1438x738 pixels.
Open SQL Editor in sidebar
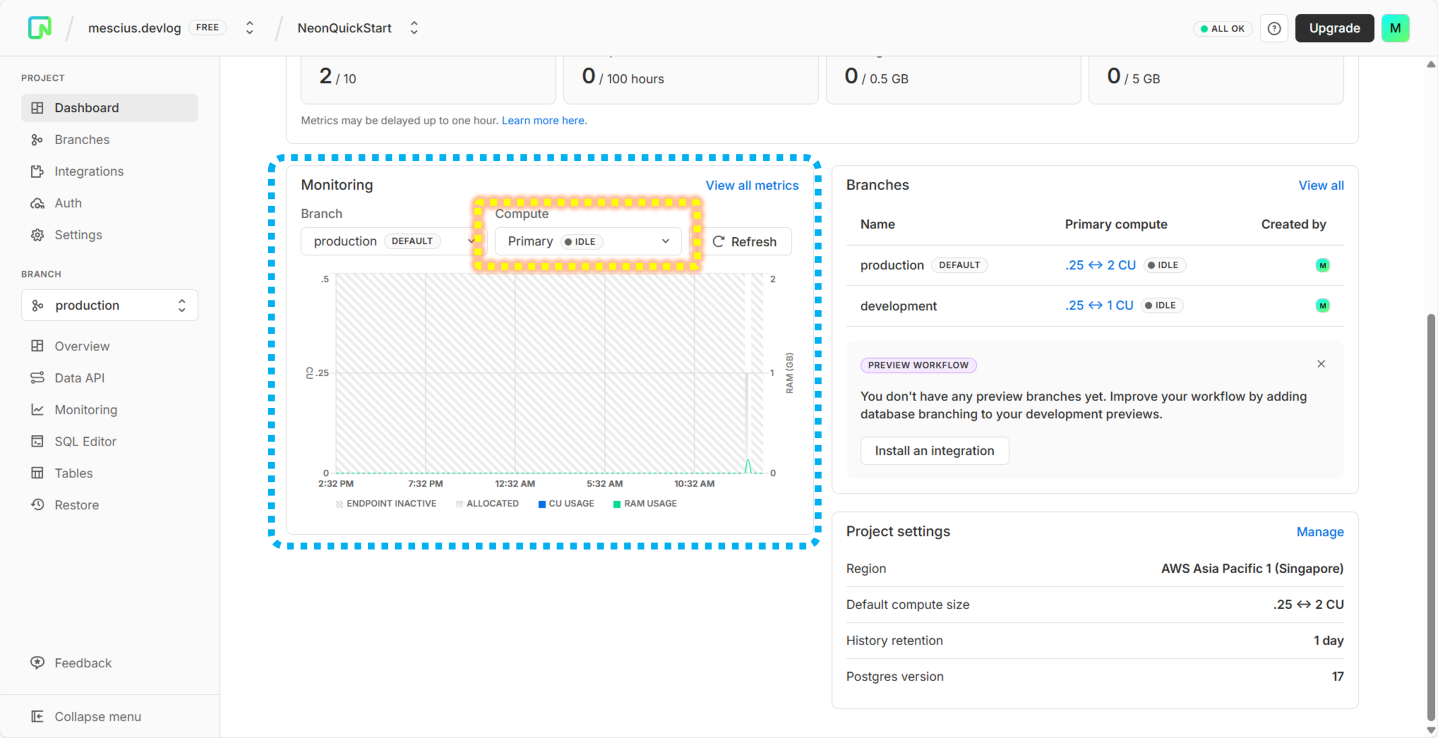(85, 441)
